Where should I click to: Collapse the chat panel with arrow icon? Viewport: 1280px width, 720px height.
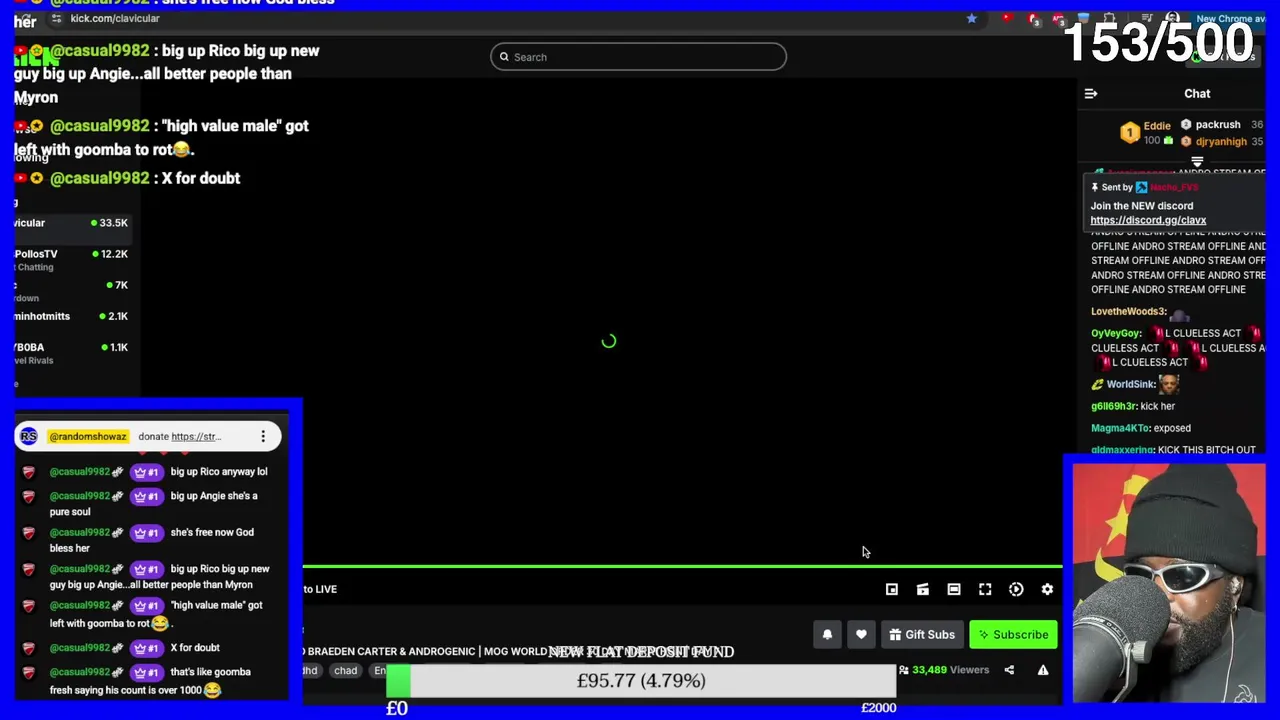[1091, 94]
